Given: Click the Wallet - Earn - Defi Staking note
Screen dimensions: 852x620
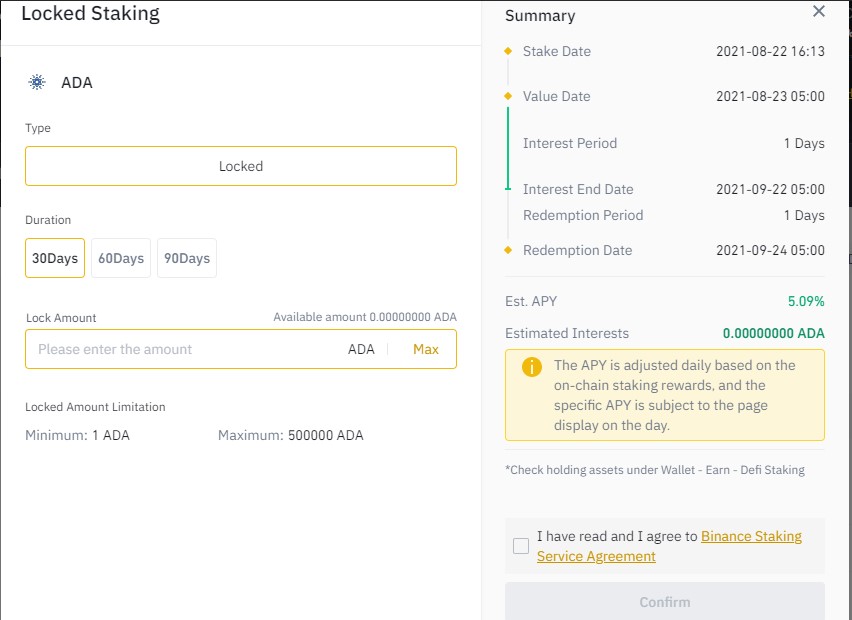Looking at the screenshot, I should [x=655, y=470].
